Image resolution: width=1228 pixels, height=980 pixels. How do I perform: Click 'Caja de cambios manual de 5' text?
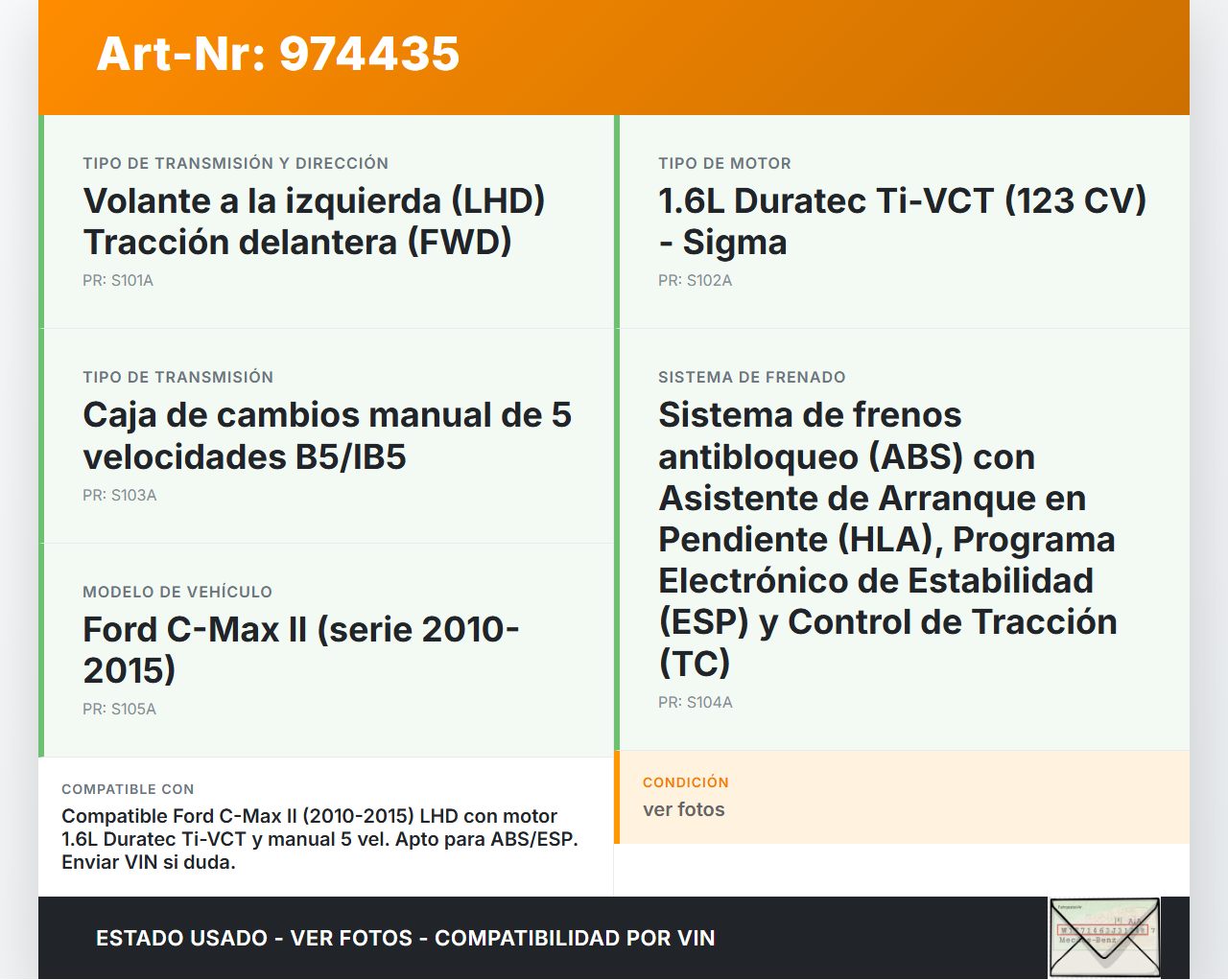tap(327, 415)
